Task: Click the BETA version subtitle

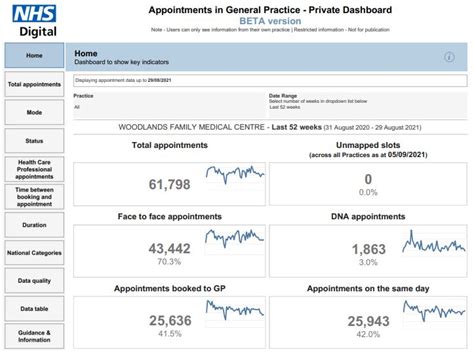Action: pos(270,21)
